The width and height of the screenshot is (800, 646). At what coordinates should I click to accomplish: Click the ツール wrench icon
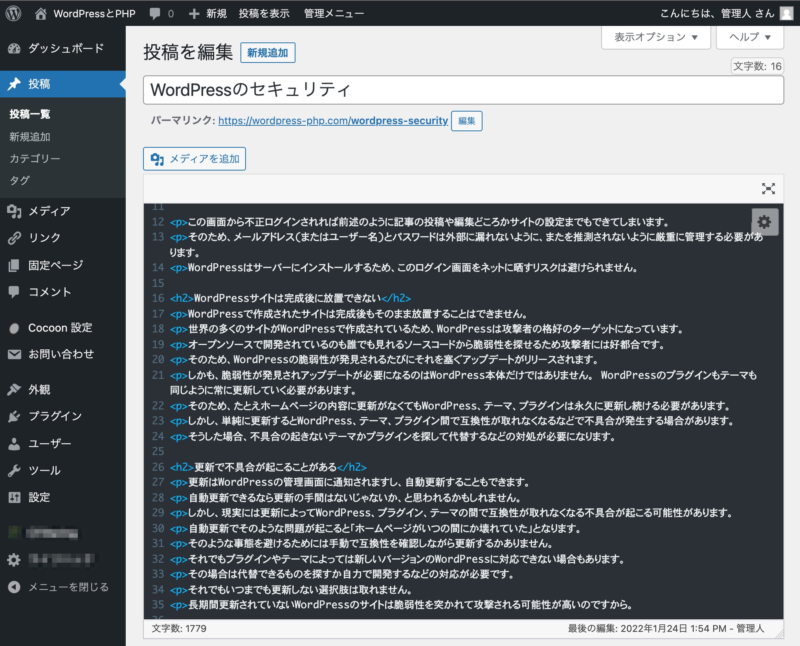click(14, 470)
